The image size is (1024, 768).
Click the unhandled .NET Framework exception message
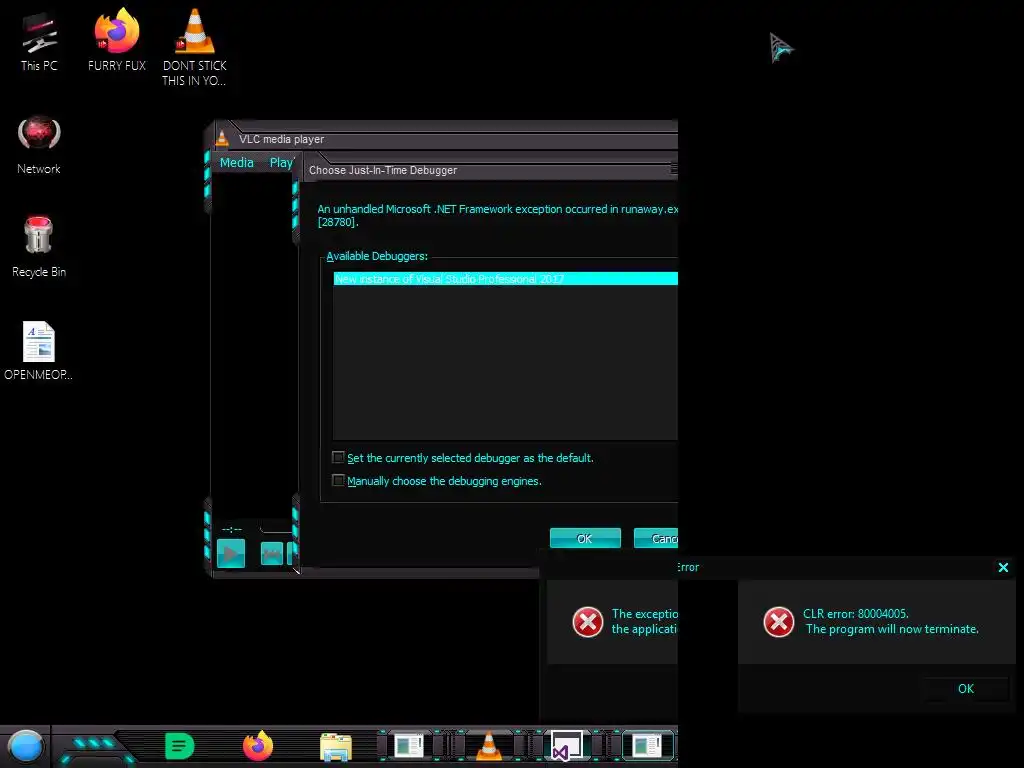[x=498, y=216]
